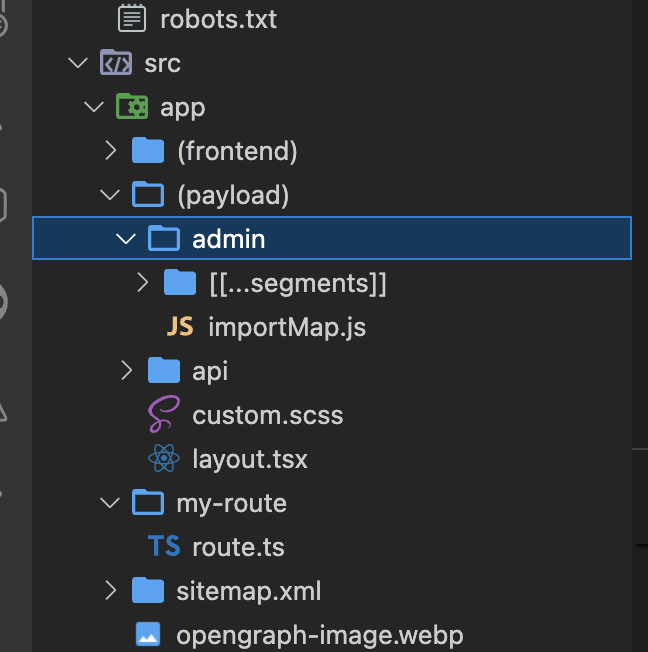Click the robots.txt text file icon
The height and width of the screenshot is (652, 648).
(131, 18)
